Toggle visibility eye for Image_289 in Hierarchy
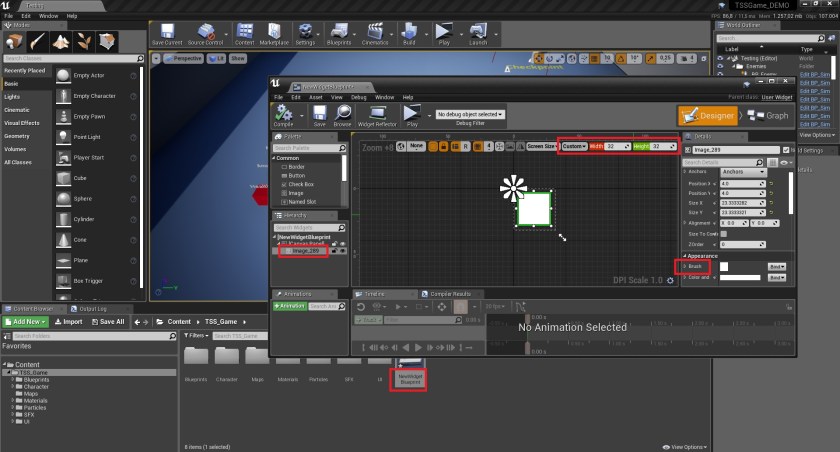 tap(342, 251)
